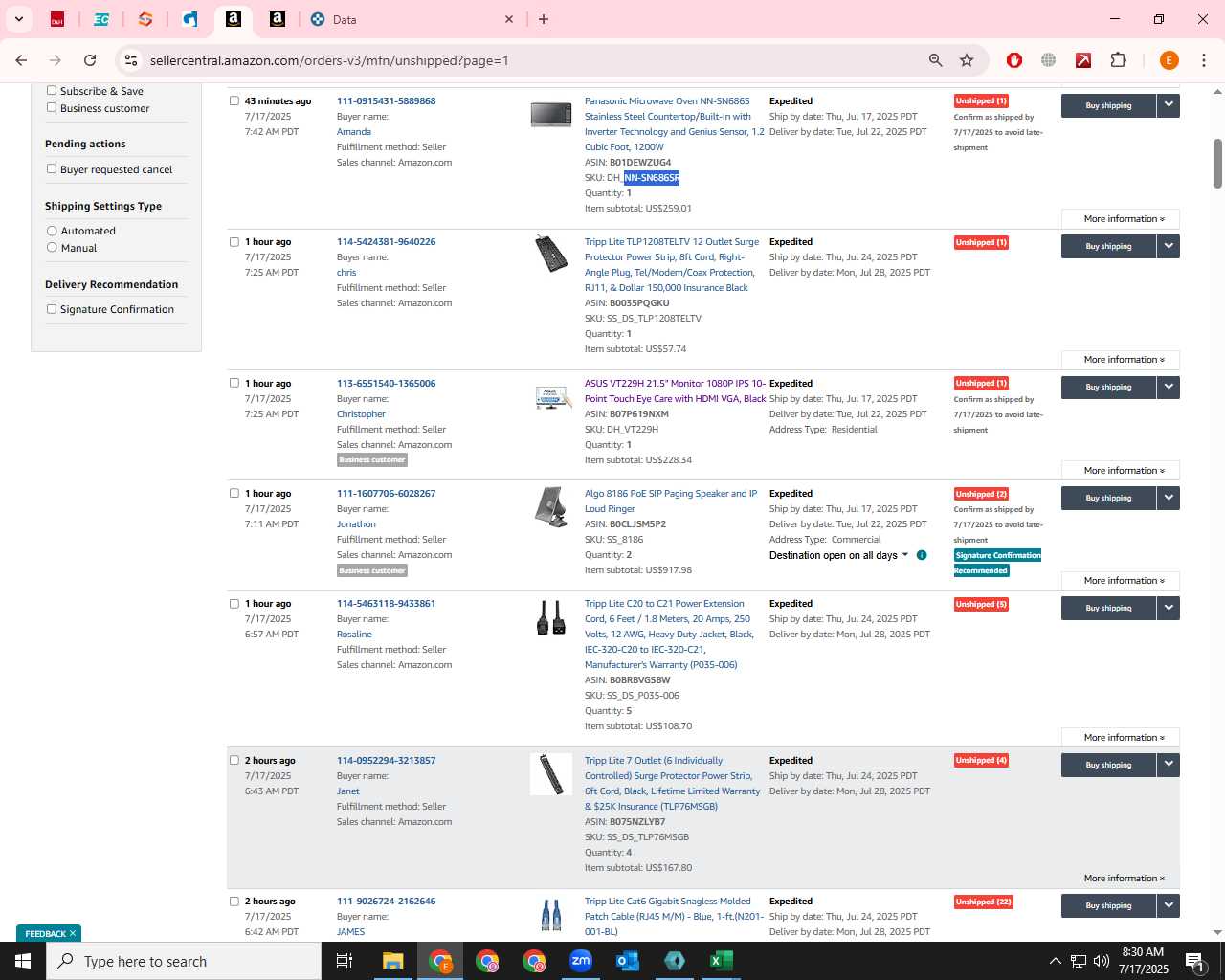Open Zoom from the taskbar
This screenshot has width=1225, height=980.
[581, 961]
